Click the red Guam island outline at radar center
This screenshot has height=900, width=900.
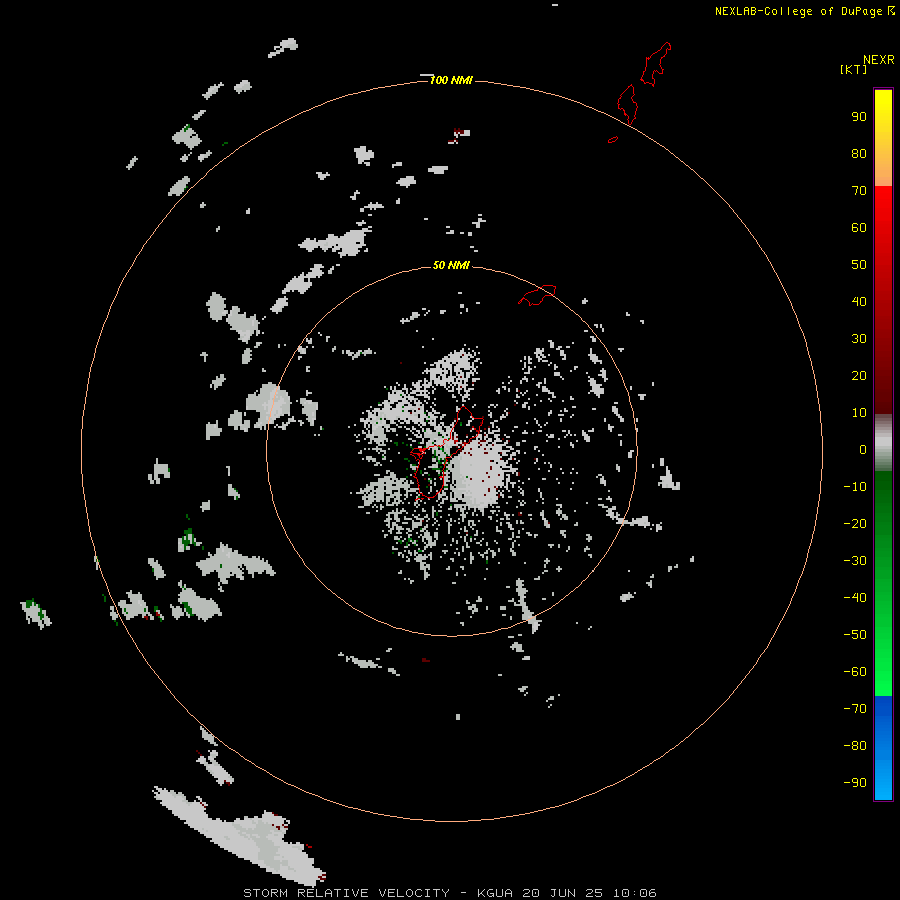(448, 452)
